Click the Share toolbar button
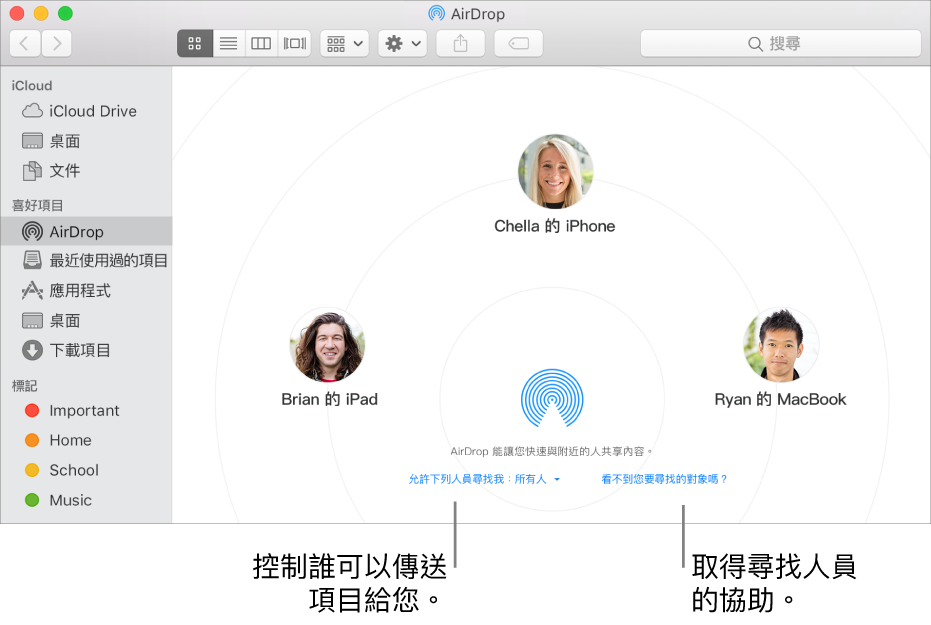Viewport: 931px width, 625px height. pyautogui.click(x=460, y=43)
